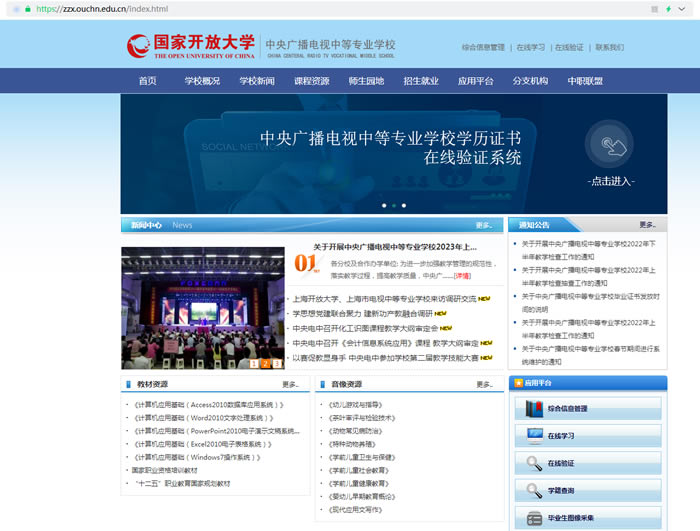This screenshot has height=531, width=700.
Task: Click 更多 in 通知公告 header
Action: (x=647, y=225)
